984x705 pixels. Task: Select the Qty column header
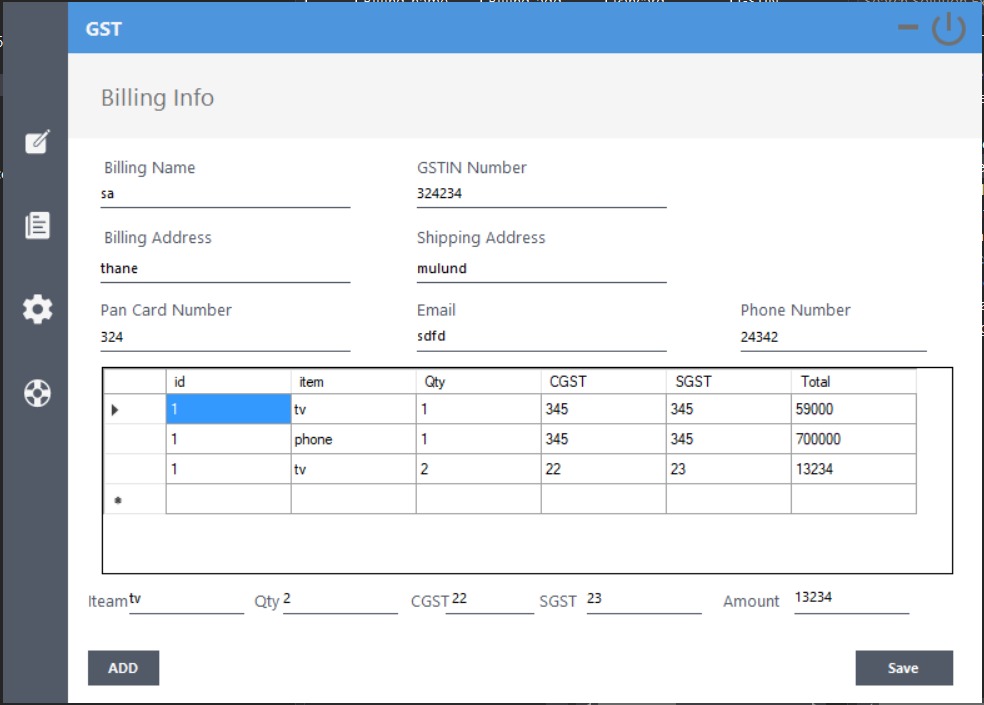point(478,382)
